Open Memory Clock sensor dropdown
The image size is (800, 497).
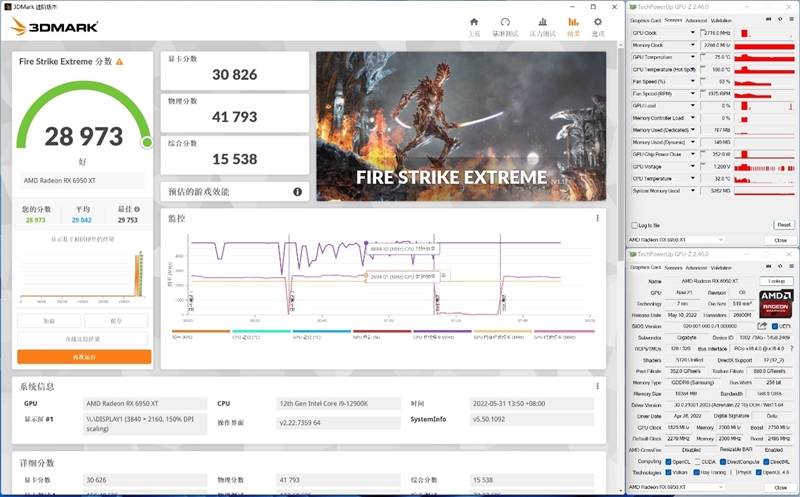pos(692,45)
